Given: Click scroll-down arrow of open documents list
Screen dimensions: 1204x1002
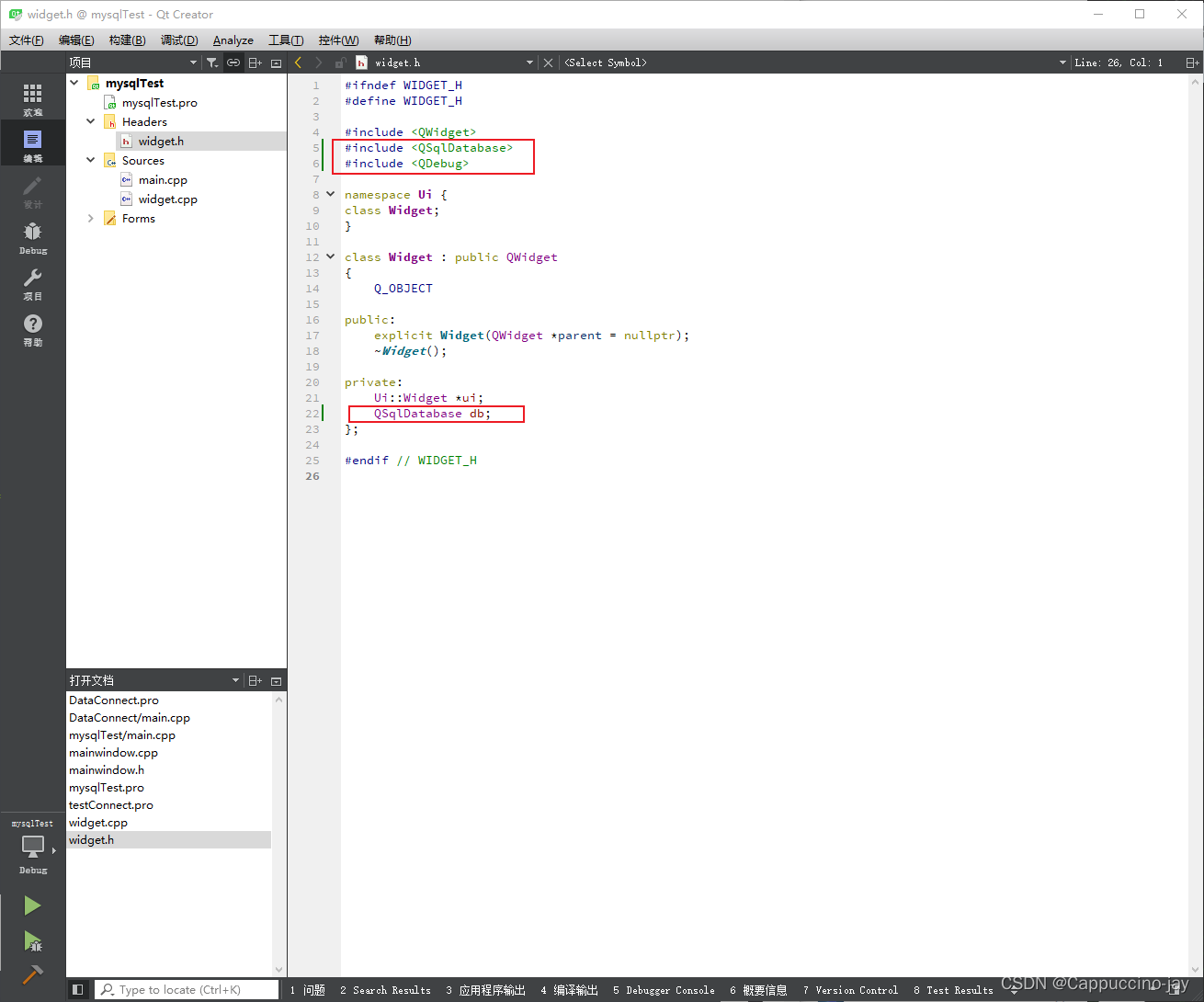Looking at the screenshot, I should 279,970.
